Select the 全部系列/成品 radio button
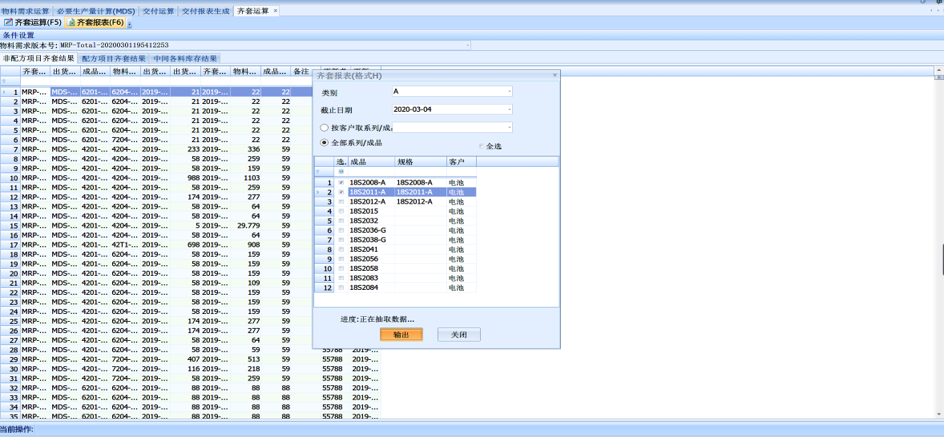The height and width of the screenshot is (437, 944). (x=324, y=143)
